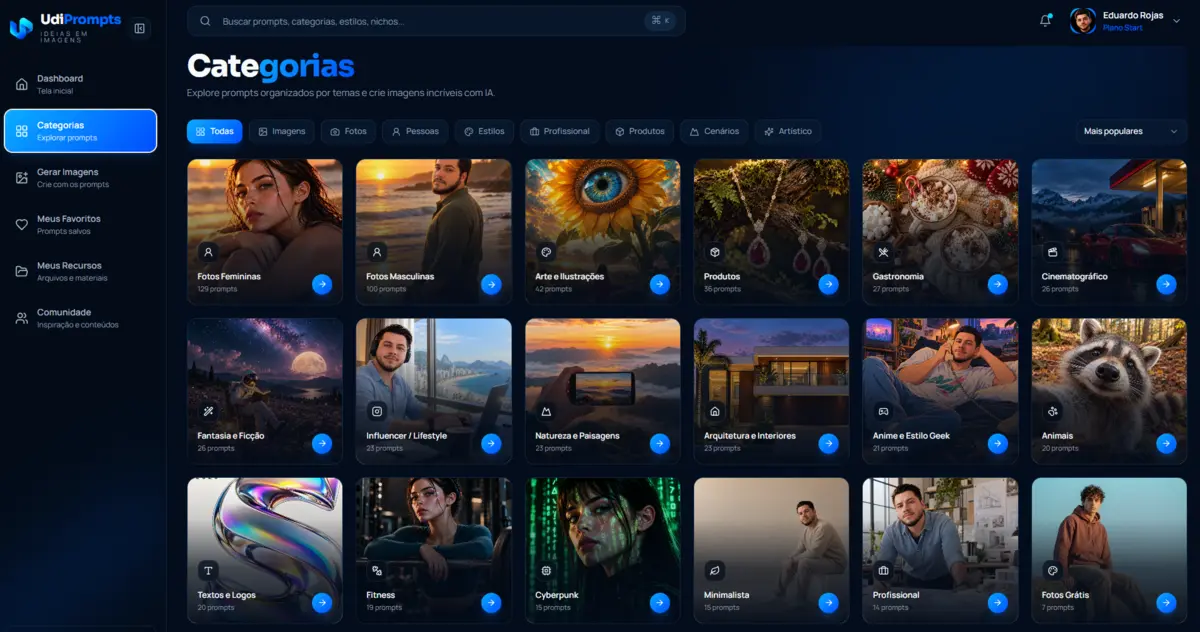Viewport: 1200px width, 632px height.
Task: Open Fotos Masculinas arrow button
Action: click(490, 284)
